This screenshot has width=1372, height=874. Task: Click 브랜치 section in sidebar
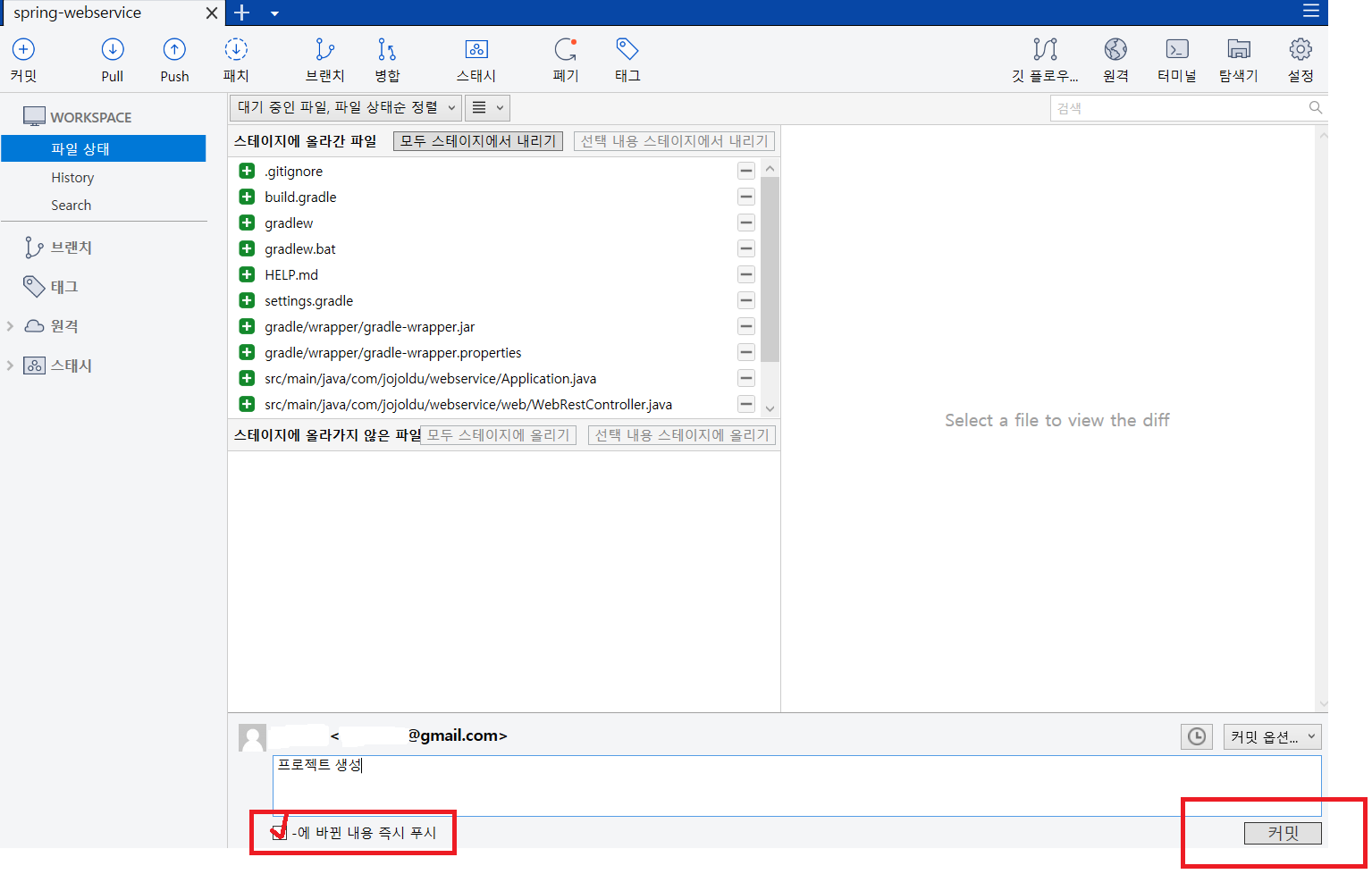click(x=58, y=248)
